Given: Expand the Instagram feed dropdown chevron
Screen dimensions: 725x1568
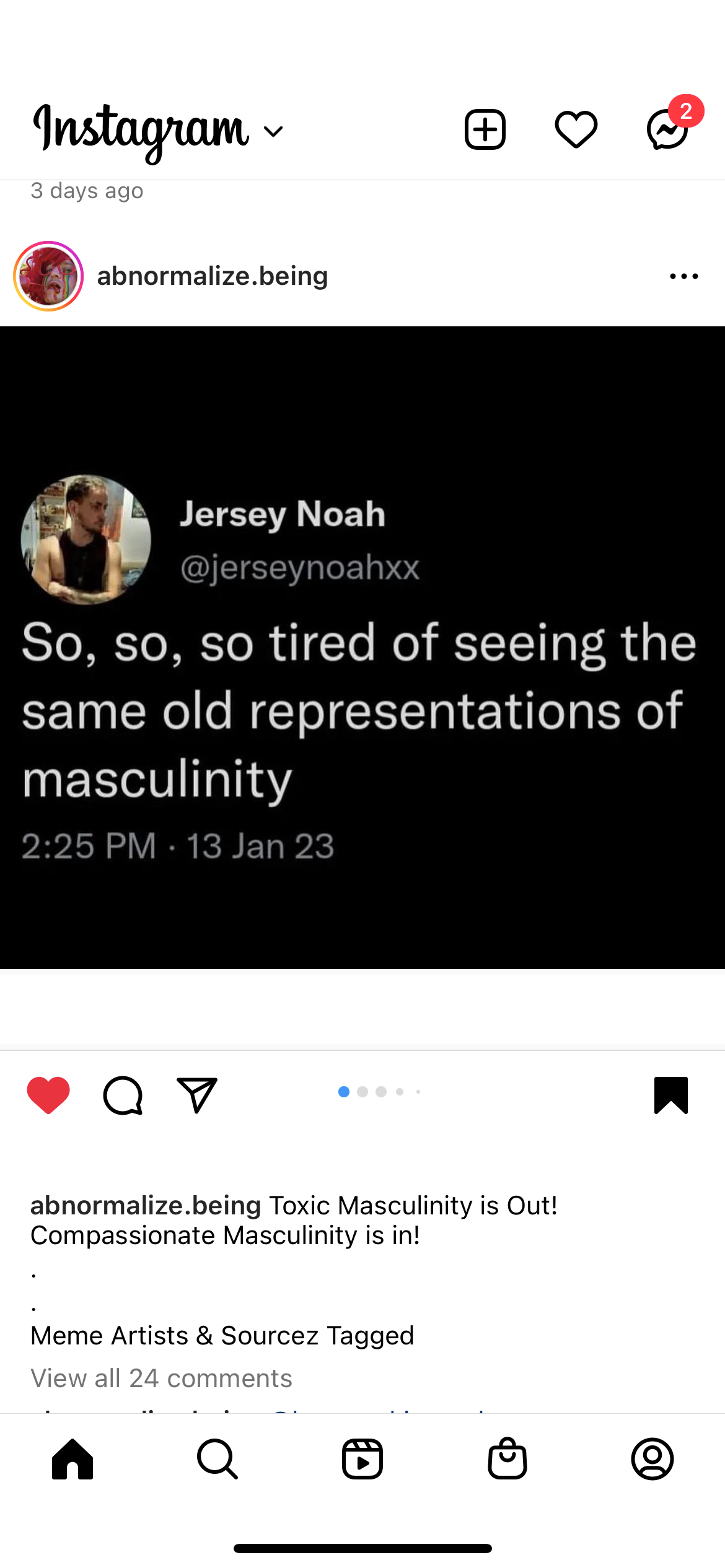Looking at the screenshot, I should pyautogui.click(x=273, y=131).
